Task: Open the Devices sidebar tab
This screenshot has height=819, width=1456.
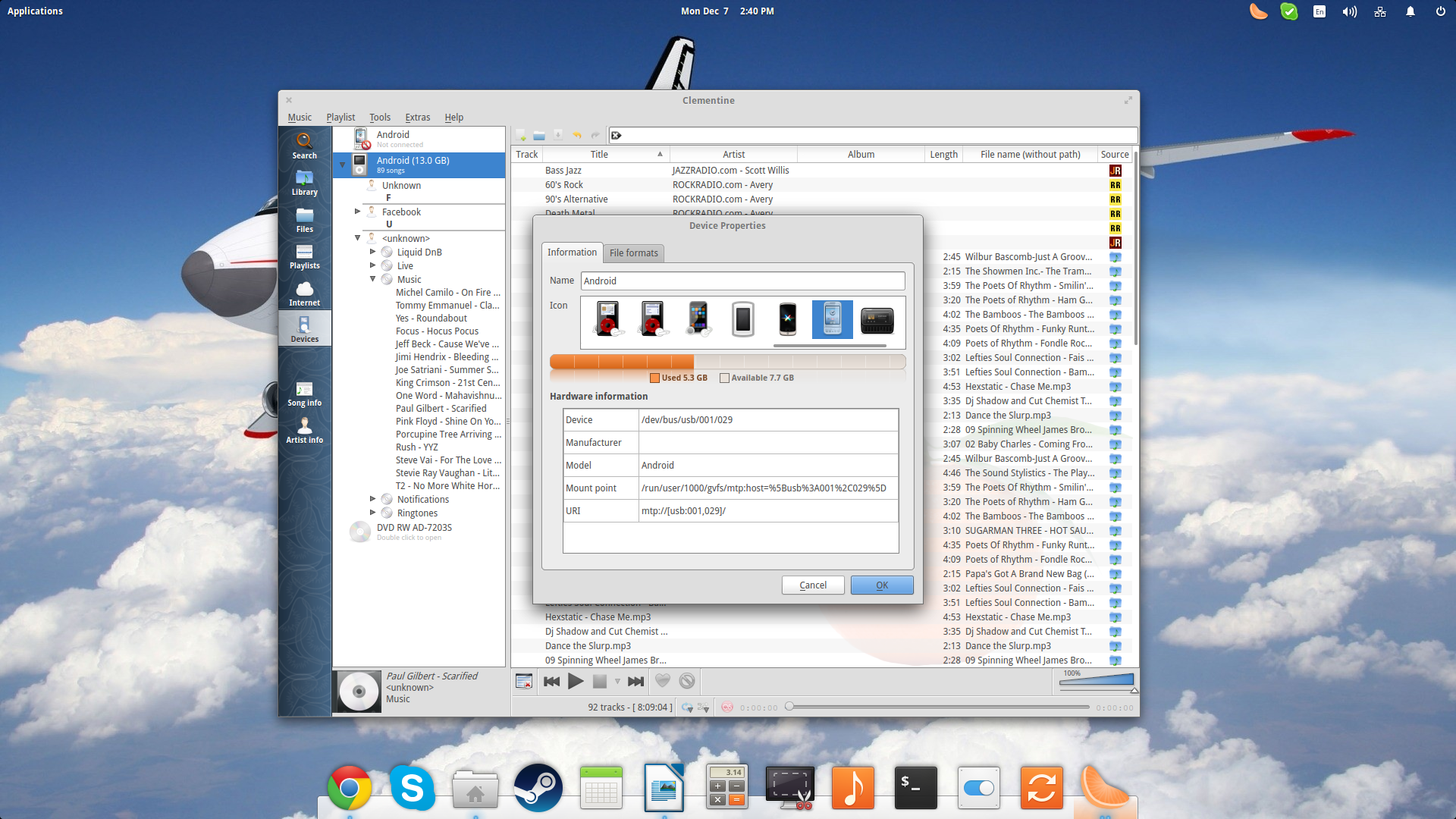Action: click(304, 330)
